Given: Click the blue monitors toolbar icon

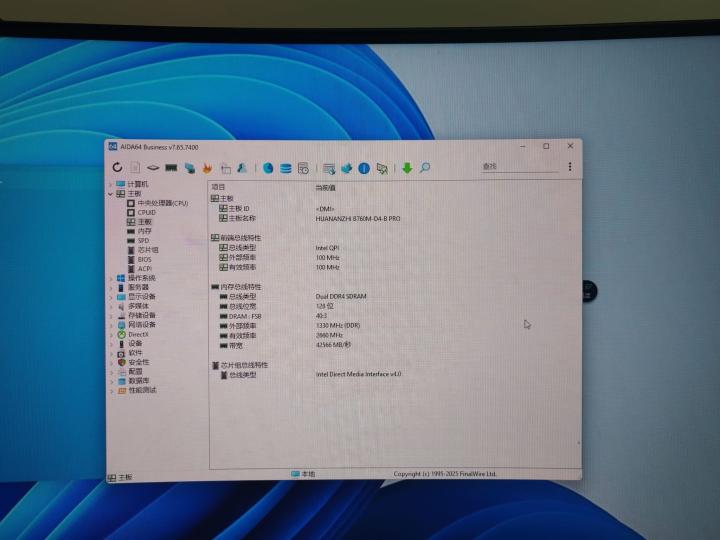Looking at the screenshot, I should [189, 169].
